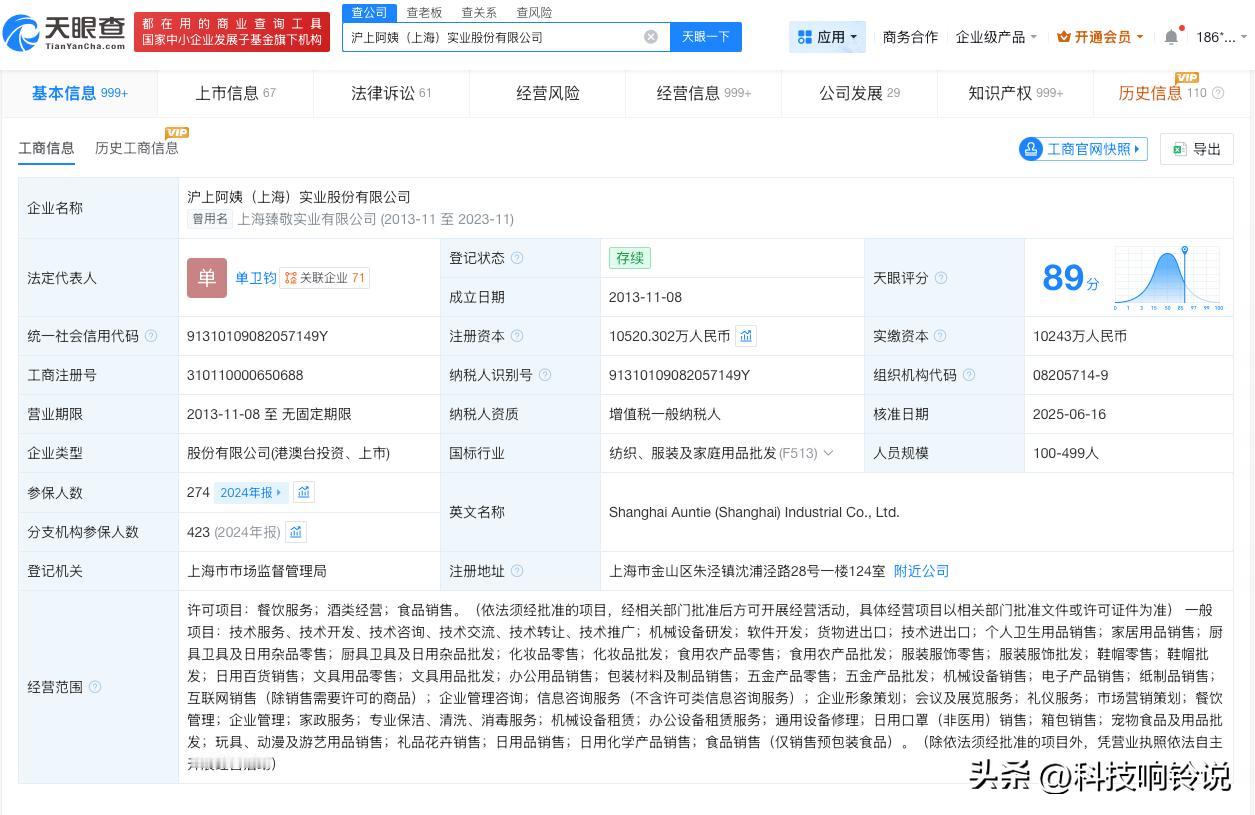Screen dimensions: 1255x815
Task: Switch to the 法律诉讼 tab
Action: click(391, 93)
